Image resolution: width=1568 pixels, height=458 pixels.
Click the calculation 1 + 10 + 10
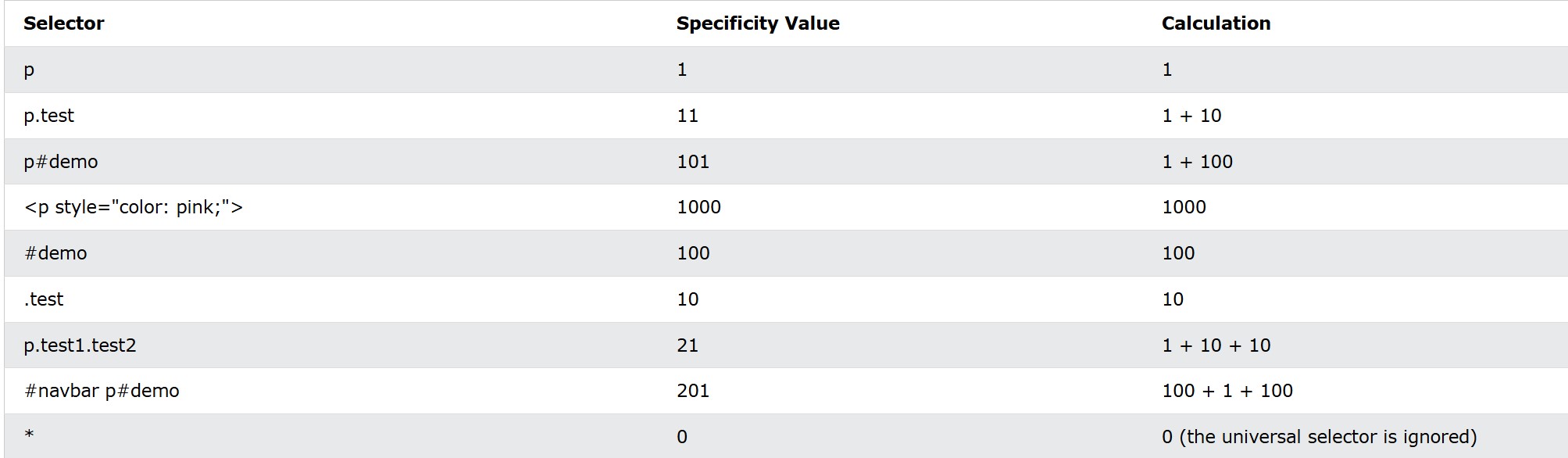coord(1216,345)
